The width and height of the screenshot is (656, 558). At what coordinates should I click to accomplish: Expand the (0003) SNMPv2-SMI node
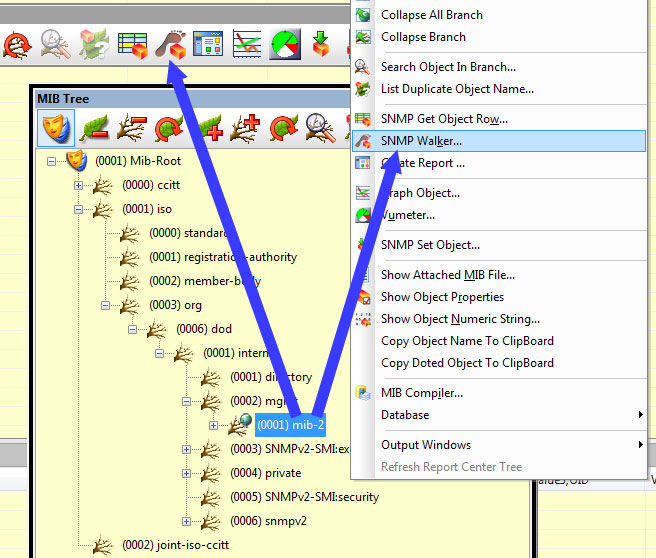pos(186,449)
